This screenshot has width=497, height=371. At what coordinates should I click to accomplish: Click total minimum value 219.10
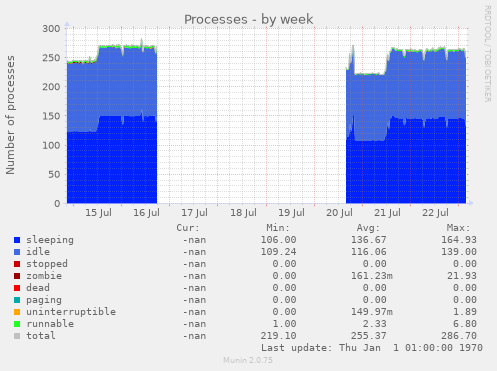(x=278, y=336)
